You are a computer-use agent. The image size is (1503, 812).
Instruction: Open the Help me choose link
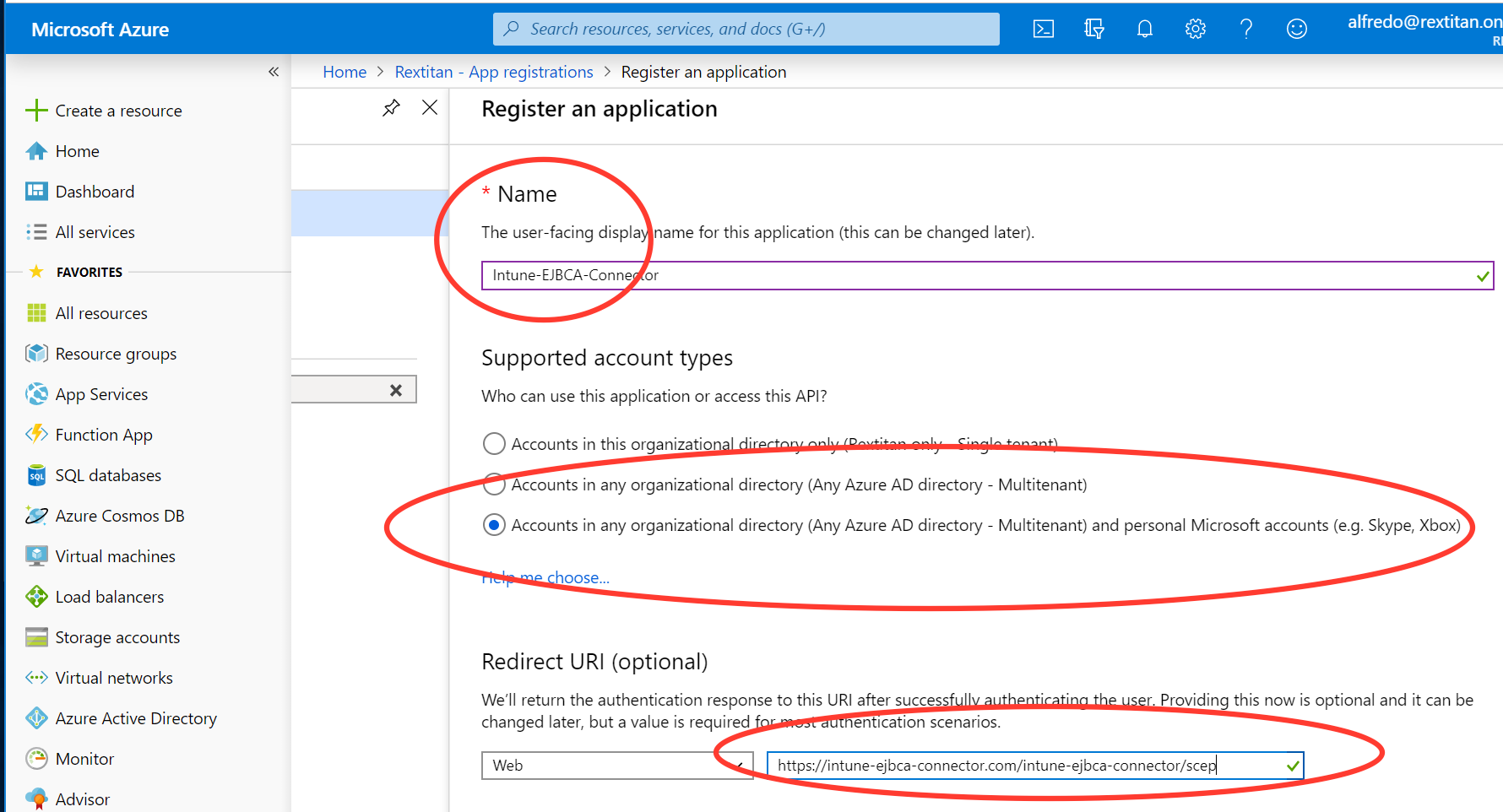click(x=545, y=577)
